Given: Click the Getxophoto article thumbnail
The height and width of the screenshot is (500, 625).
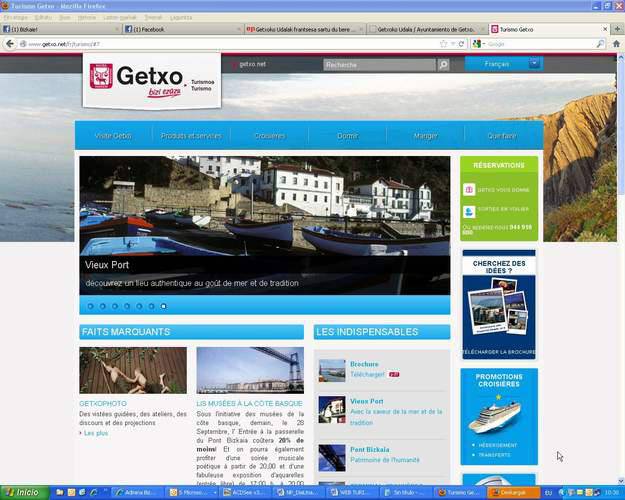Looking at the screenshot, I should tap(133, 370).
